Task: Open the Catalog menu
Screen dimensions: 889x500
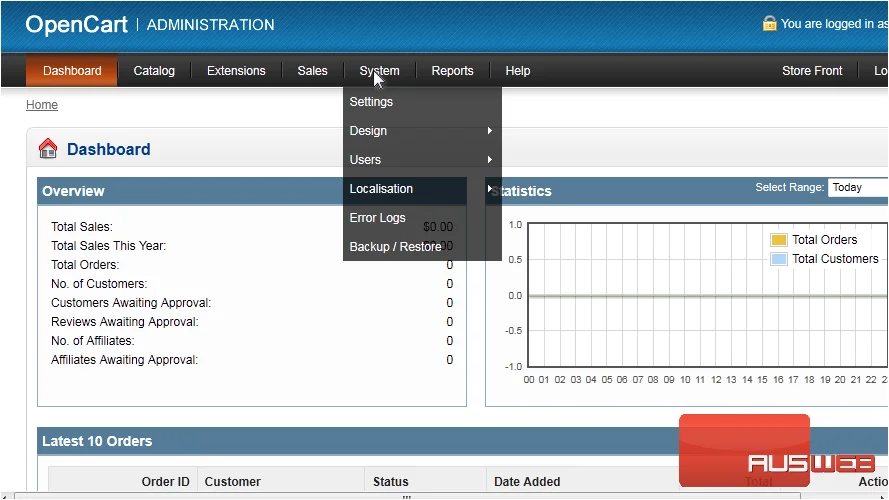Action: tap(154, 71)
